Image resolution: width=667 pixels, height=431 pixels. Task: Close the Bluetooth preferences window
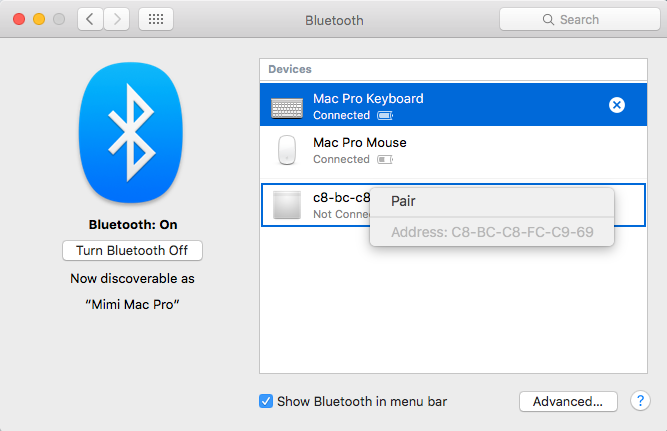19,19
